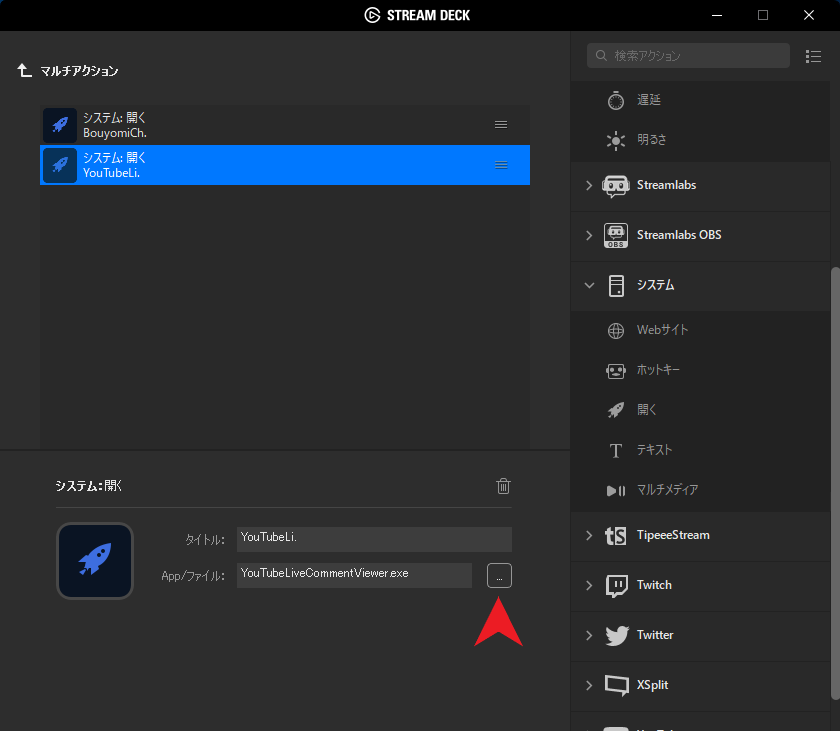Click the XSplit label
Screen dimensions: 840x731
tap(652, 685)
